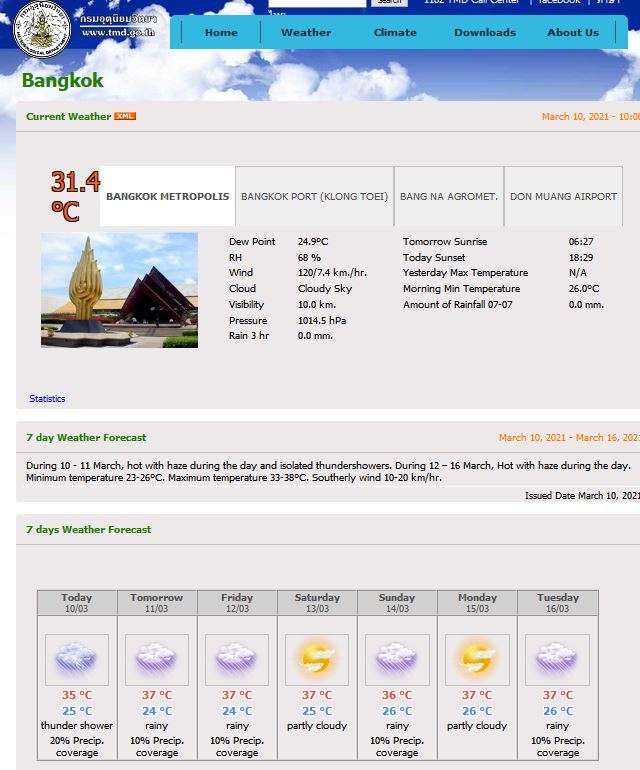Image resolution: width=640 pixels, height=770 pixels.
Task: Click the Today 10/03 column header
Action: pyautogui.click(x=77, y=603)
